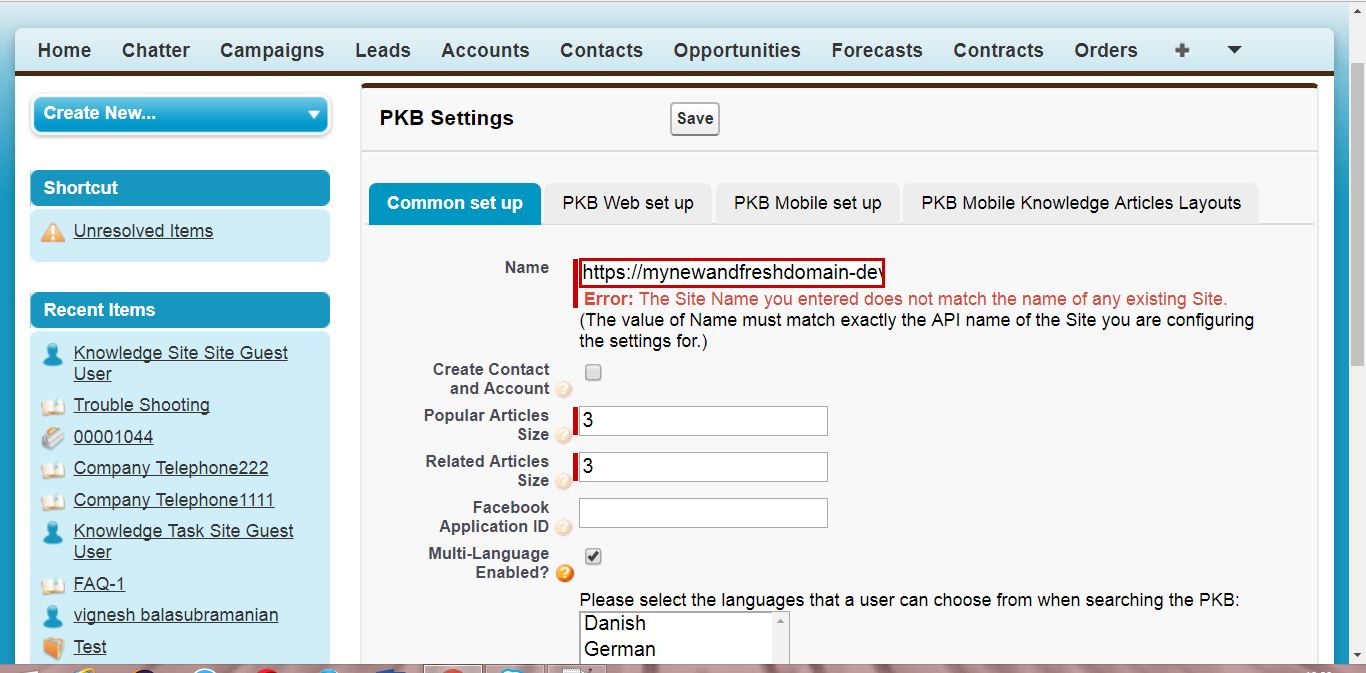Click into the Name input field
This screenshot has width=1366, height=673.
[x=732, y=272]
